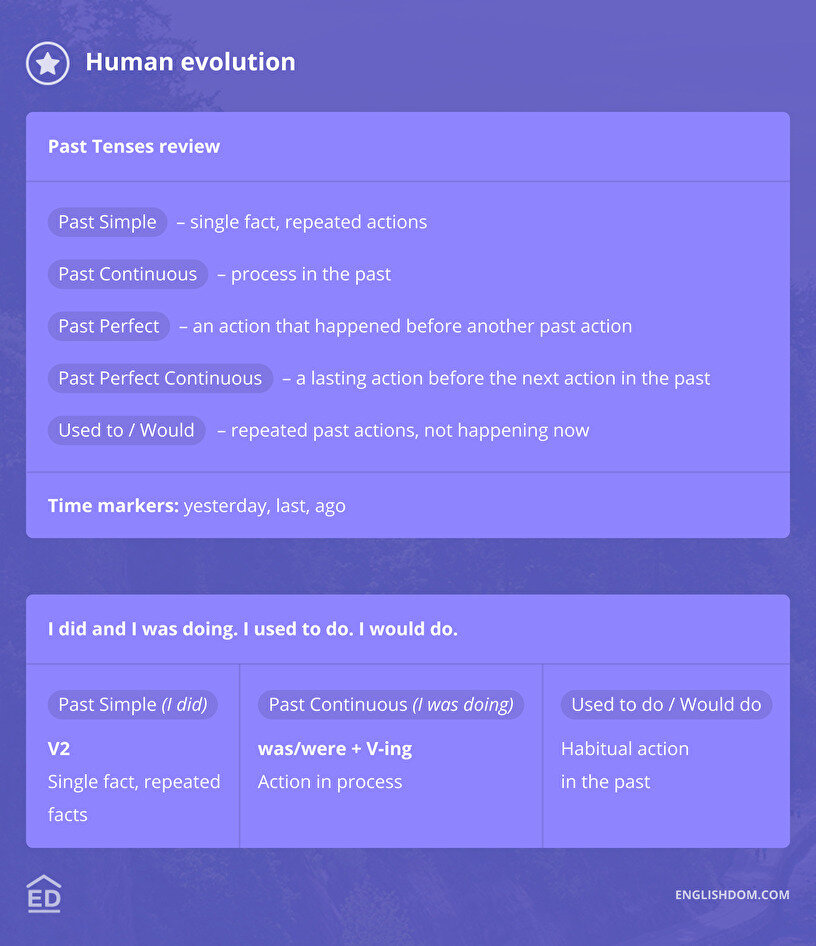This screenshot has width=816, height=946.
Task: Select the Past Continuous tag in review list
Action: 127,274
